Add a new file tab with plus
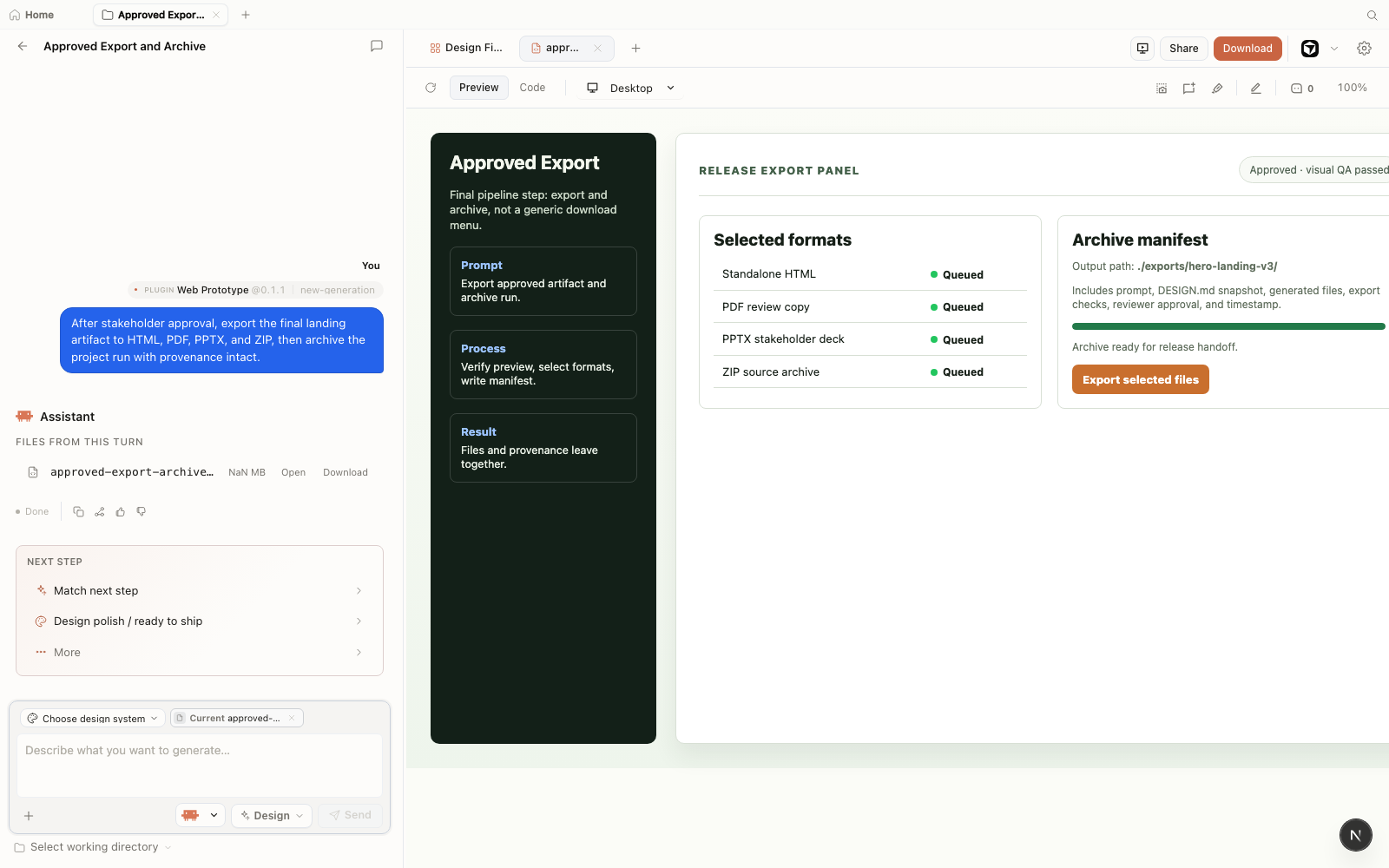 pyautogui.click(x=635, y=49)
